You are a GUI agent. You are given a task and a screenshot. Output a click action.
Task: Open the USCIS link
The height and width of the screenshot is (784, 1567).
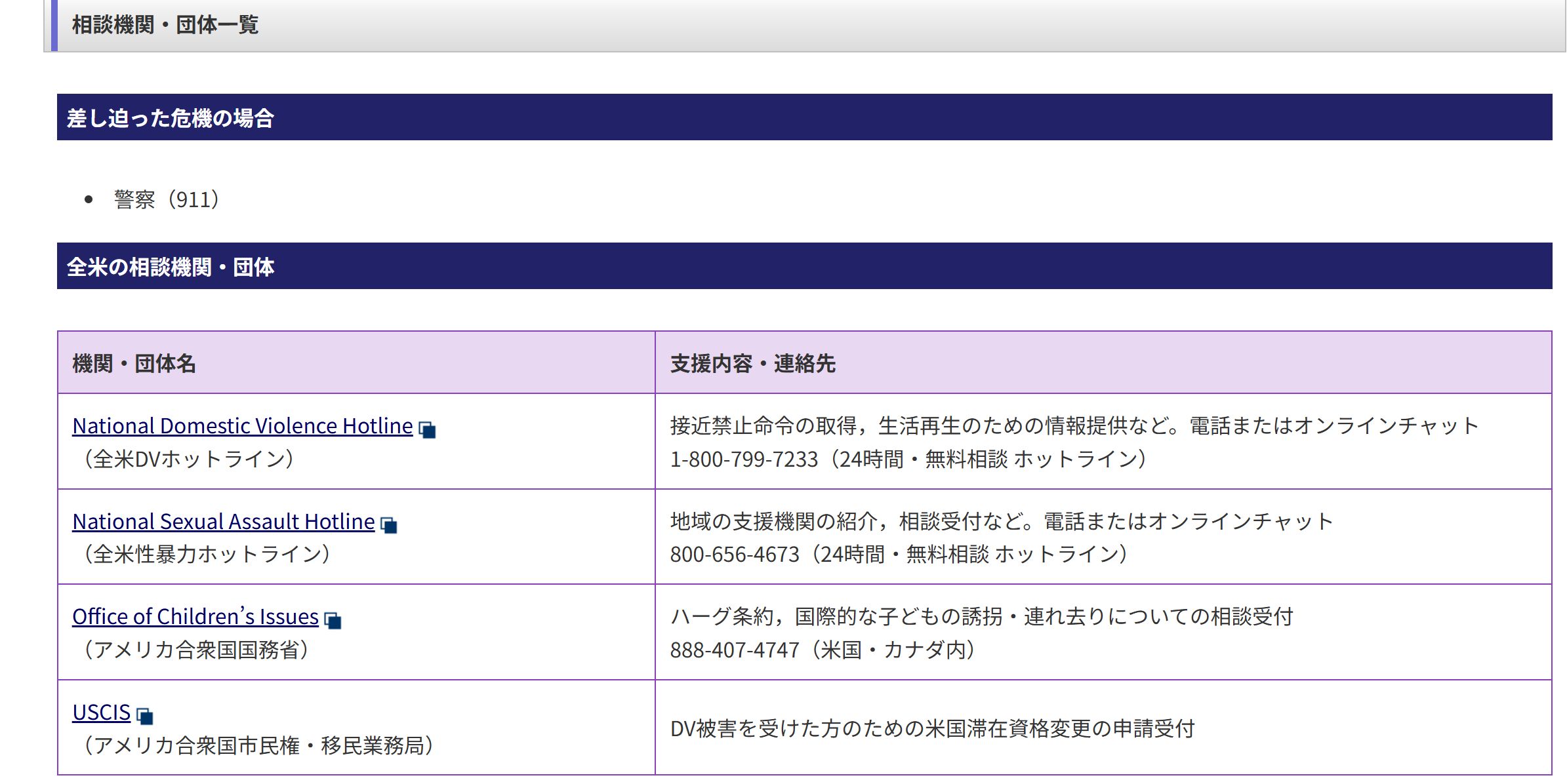[101, 713]
